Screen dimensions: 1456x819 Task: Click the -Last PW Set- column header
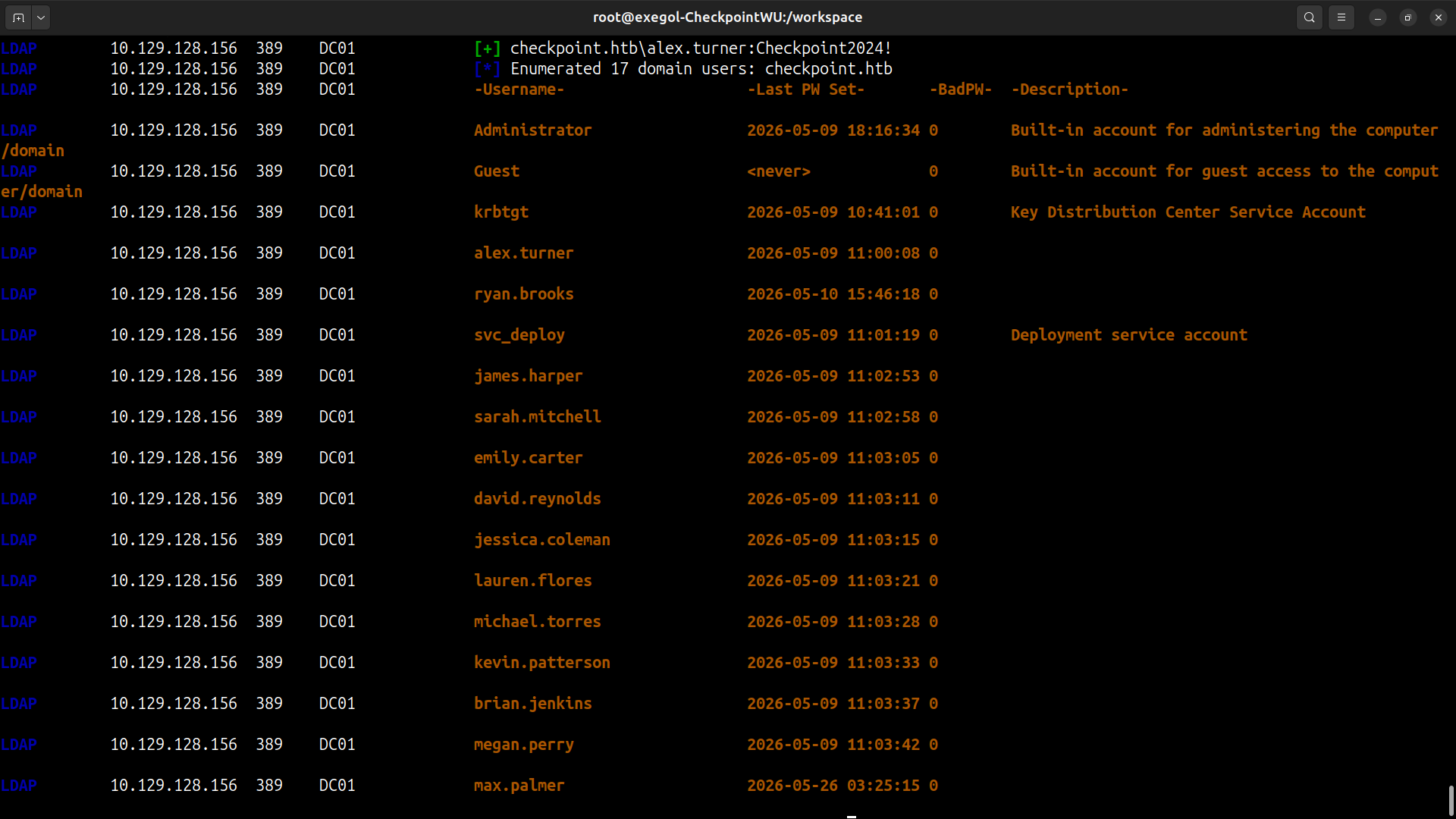806,89
